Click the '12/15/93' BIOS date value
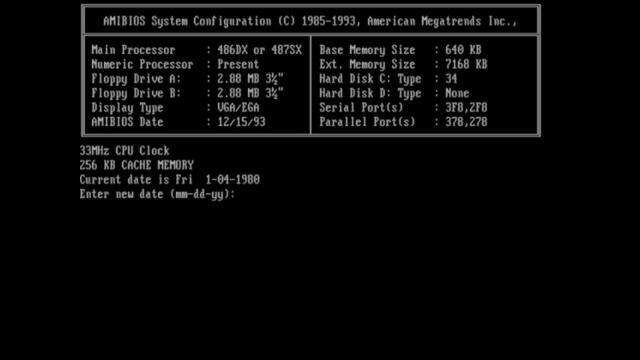Screen dimensions: 640x360 coord(241,122)
